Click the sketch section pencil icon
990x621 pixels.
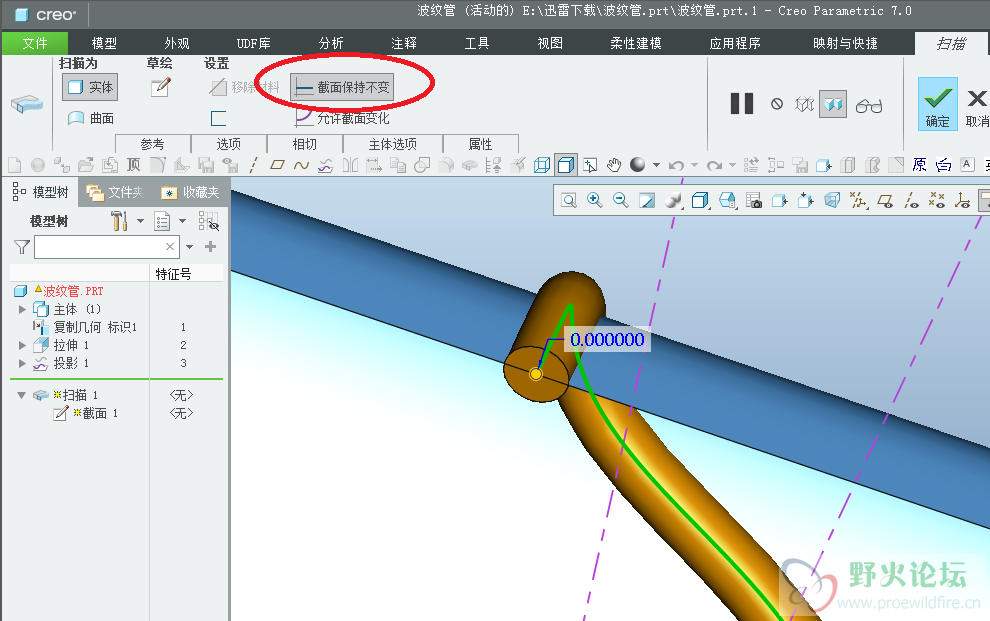click(160, 87)
